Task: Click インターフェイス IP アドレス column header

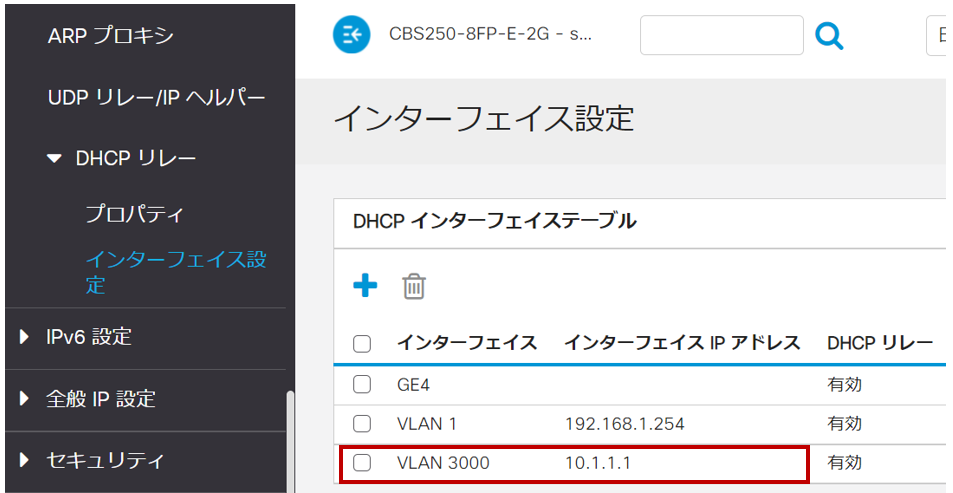Action: (x=682, y=343)
